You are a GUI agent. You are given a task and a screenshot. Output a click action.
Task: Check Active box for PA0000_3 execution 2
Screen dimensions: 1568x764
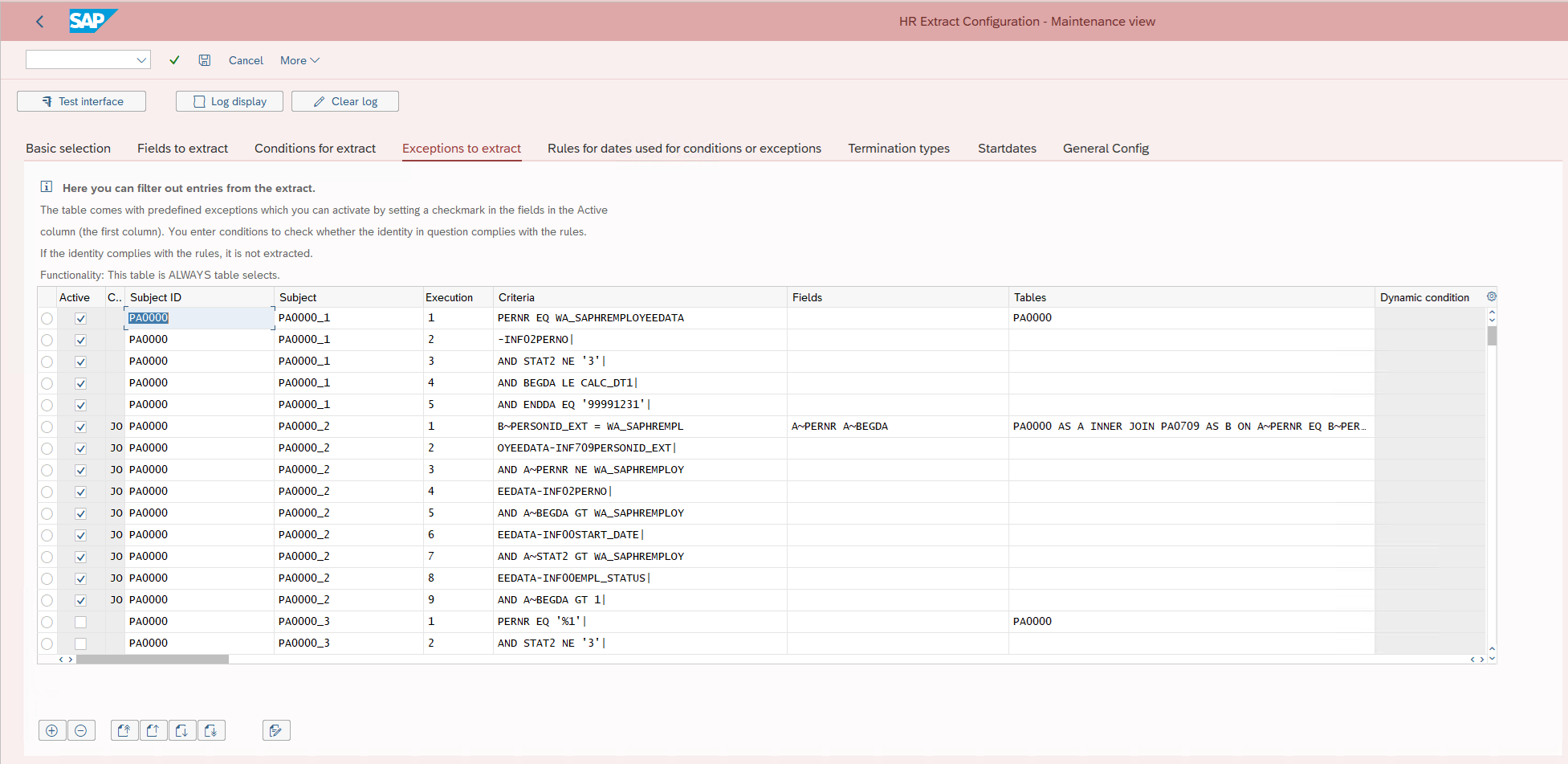click(x=80, y=644)
